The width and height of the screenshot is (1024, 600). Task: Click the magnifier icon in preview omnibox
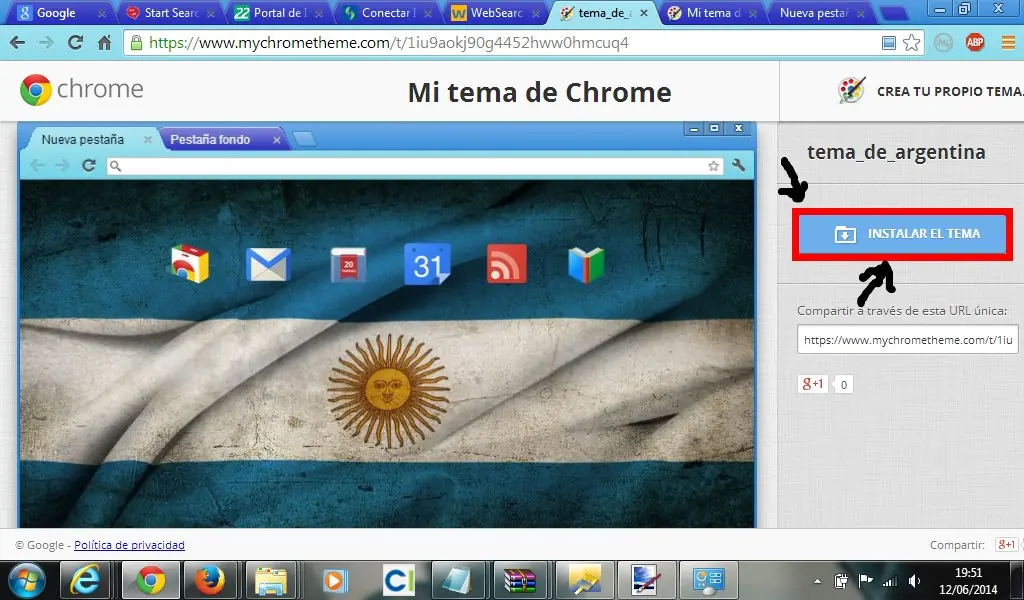click(116, 166)
